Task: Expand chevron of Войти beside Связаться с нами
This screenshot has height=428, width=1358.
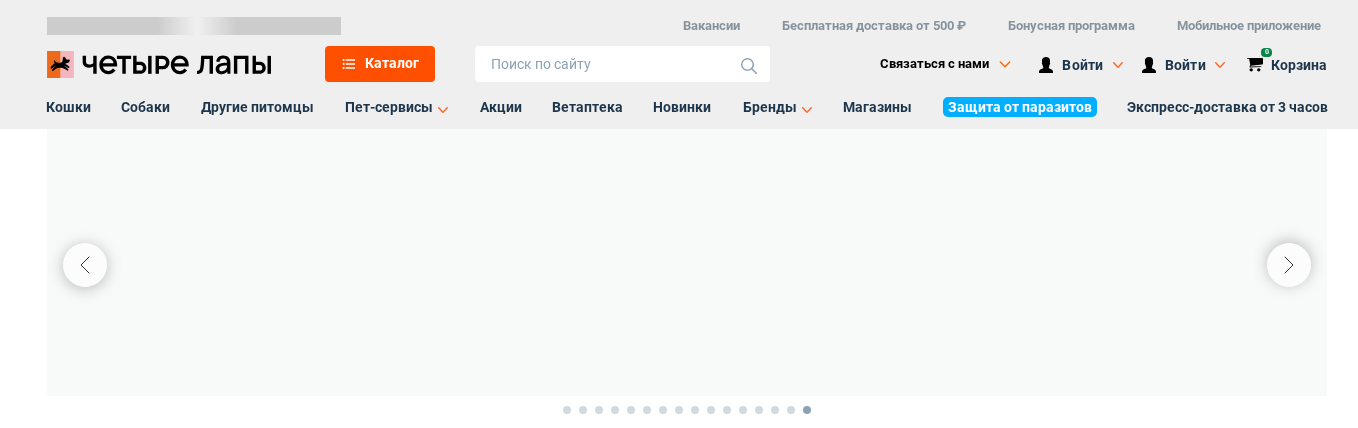Action: (1118, 65)
